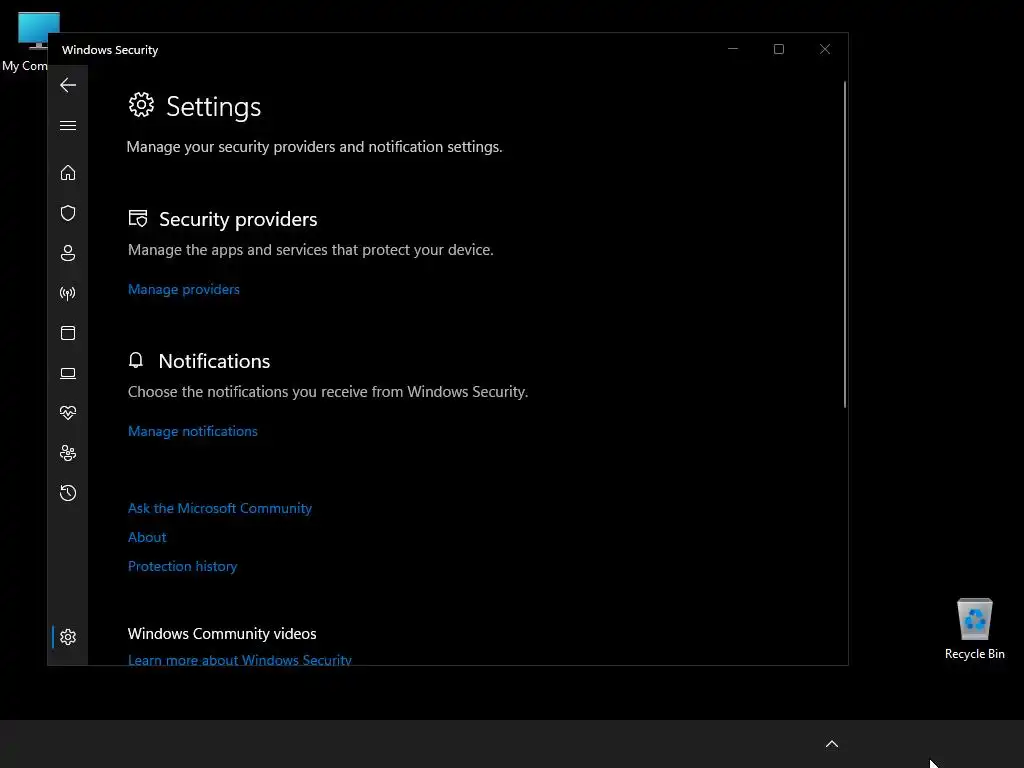The image size is (1024, 768).
Task: Open Virus & threat protection shield icon
Action: point(68,213)
